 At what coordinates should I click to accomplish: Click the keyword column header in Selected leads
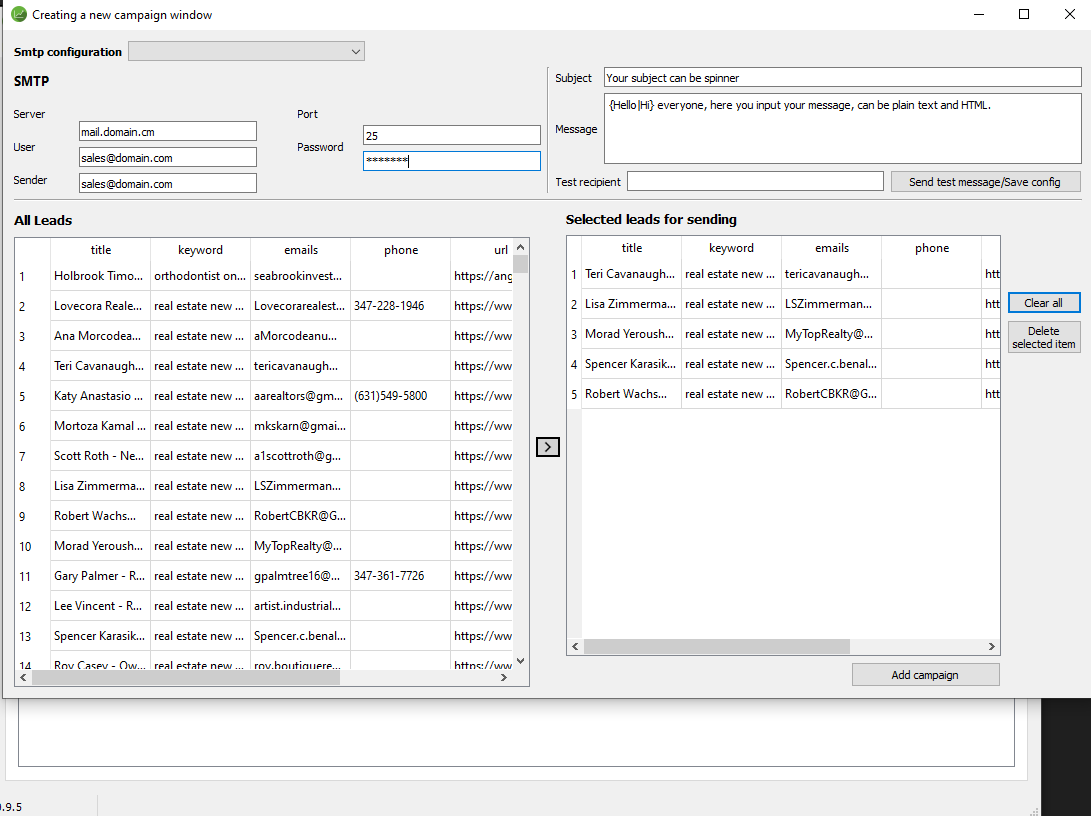(x=731, y=248)
